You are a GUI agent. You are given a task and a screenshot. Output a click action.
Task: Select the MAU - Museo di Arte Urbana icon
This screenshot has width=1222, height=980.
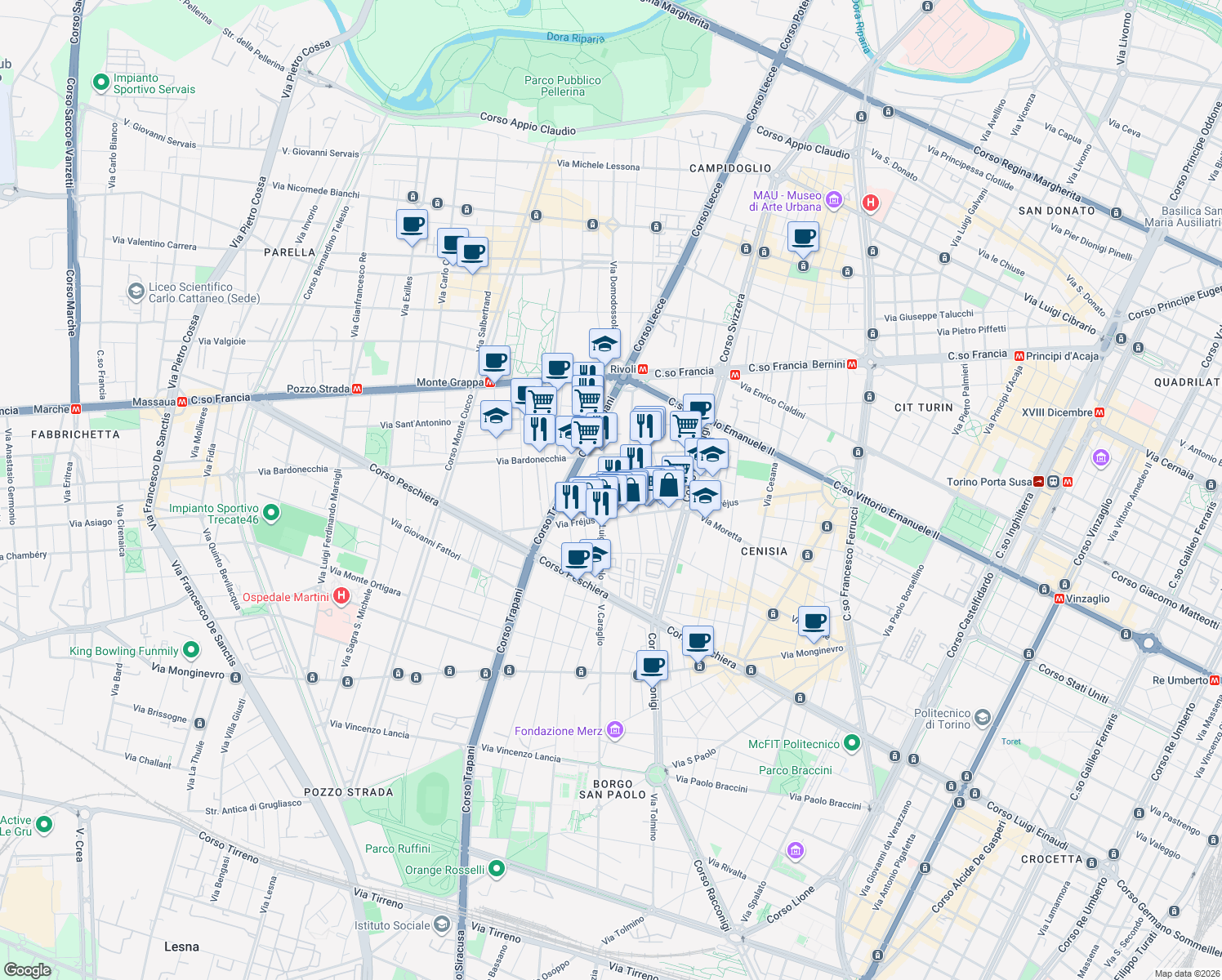(832, 199)
